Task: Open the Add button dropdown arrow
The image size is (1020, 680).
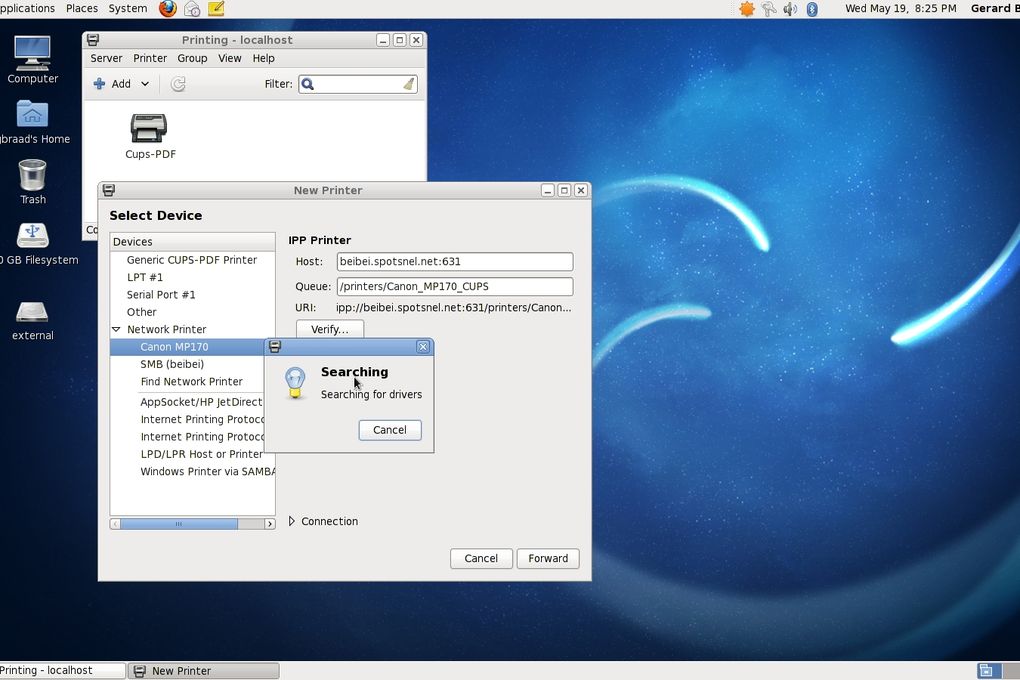Action: (145, 84)
